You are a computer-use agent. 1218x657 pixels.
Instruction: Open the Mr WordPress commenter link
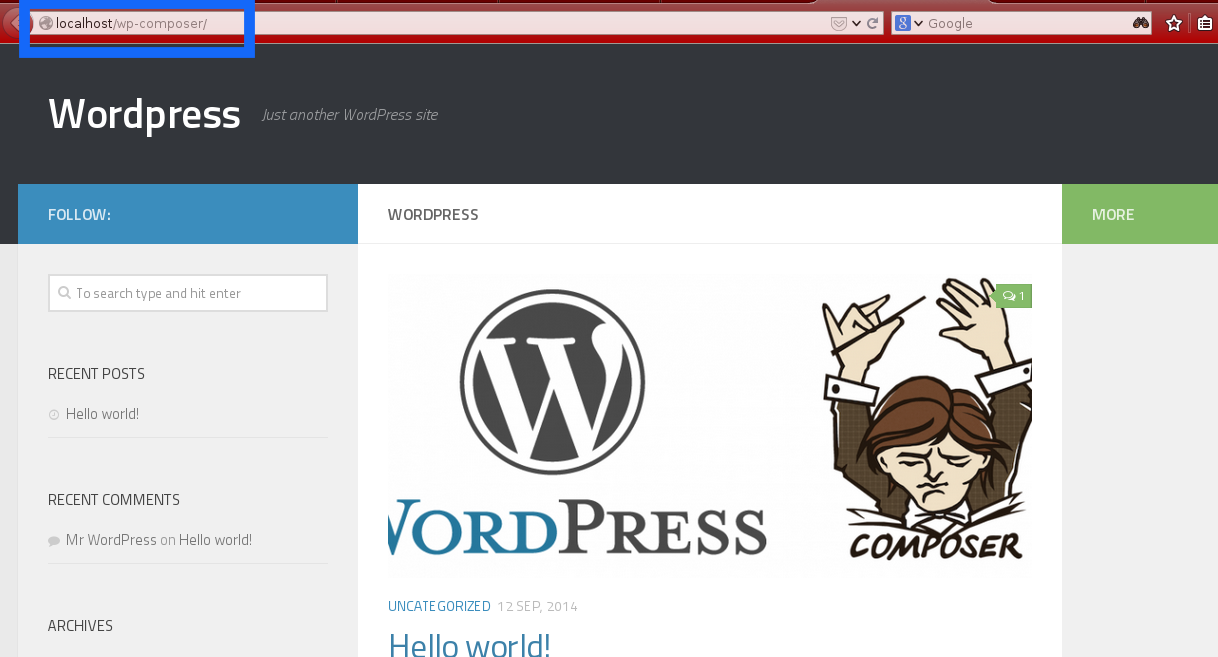point(111,540)
